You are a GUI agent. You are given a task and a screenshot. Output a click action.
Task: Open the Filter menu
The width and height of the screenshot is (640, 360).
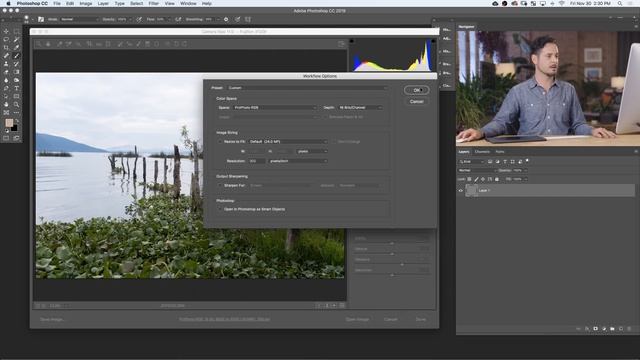click(x=153, y=3)
